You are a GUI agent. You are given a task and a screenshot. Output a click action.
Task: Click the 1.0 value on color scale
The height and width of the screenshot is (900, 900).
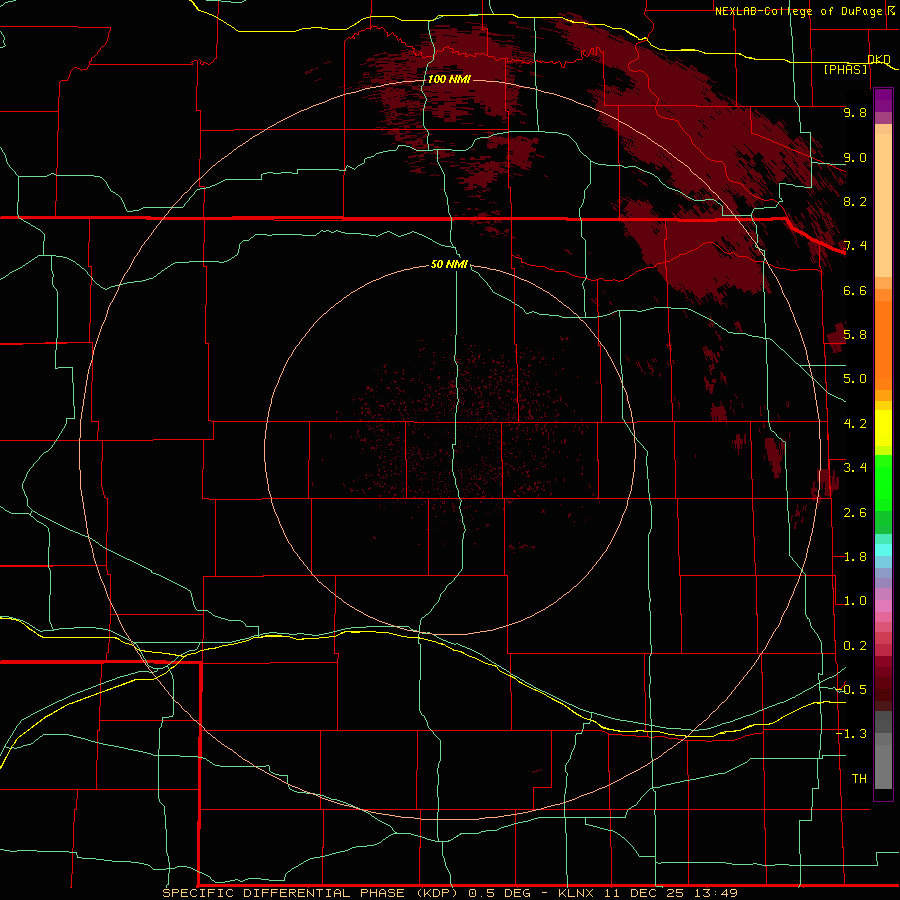855,601
